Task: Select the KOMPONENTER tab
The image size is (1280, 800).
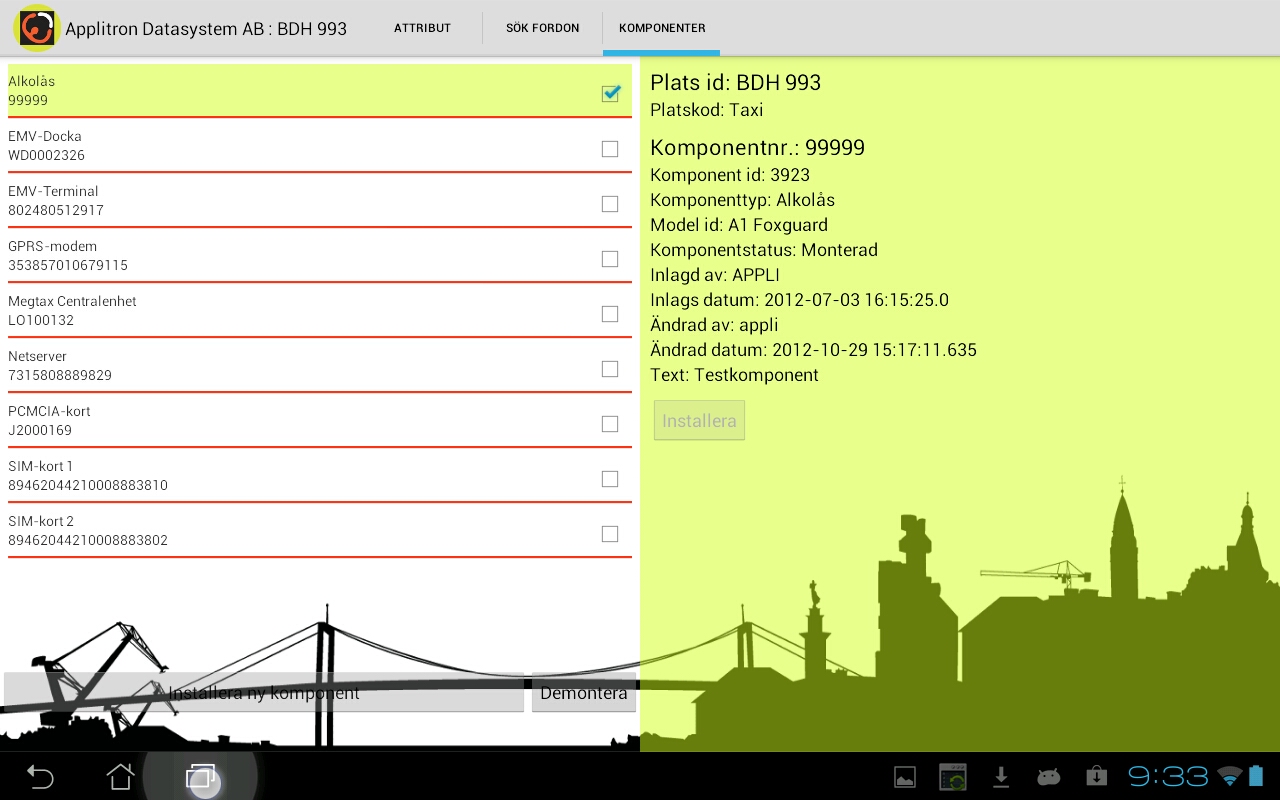Action: (662, 28)
